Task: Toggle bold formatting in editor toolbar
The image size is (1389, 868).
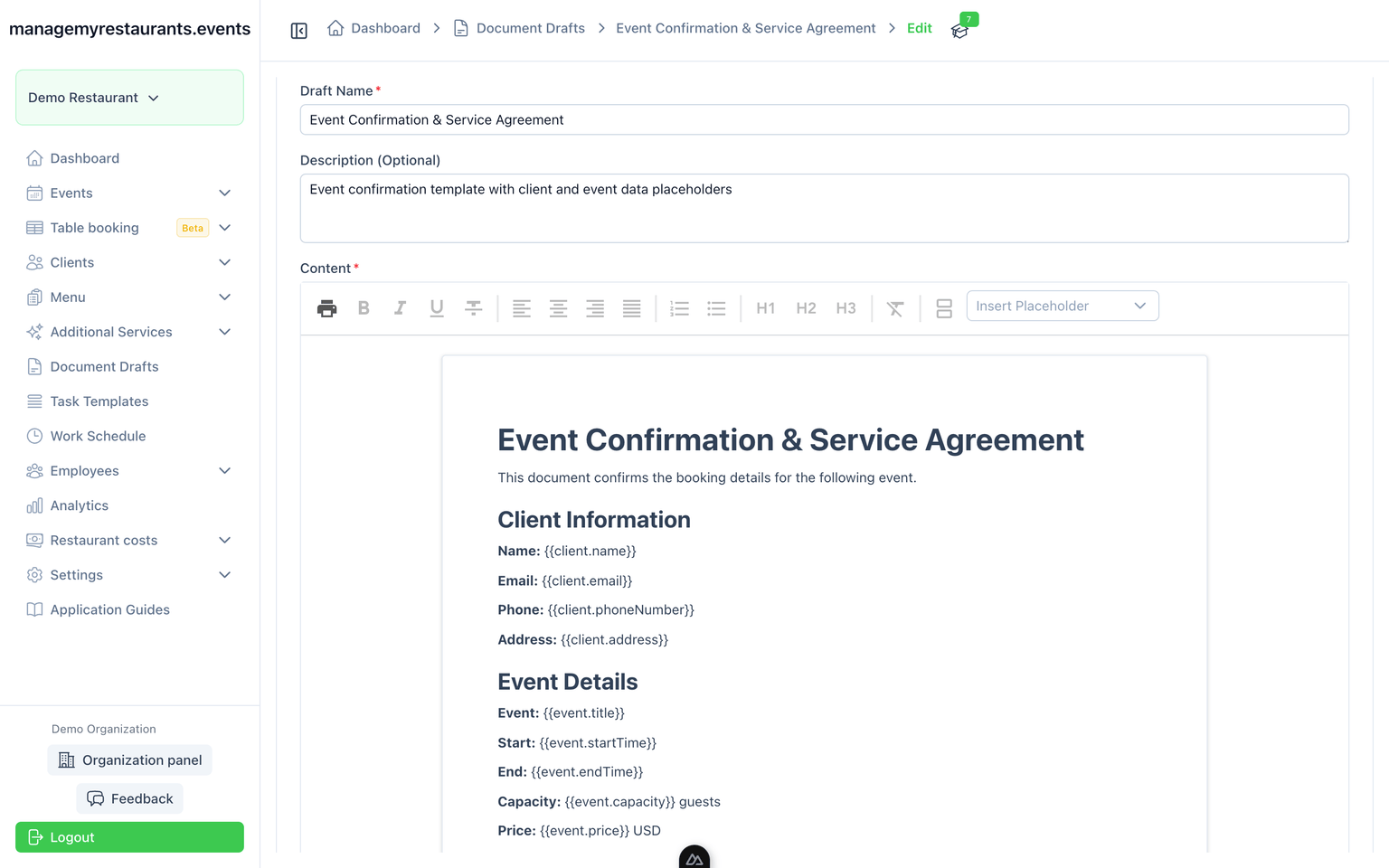Action: 364,308
